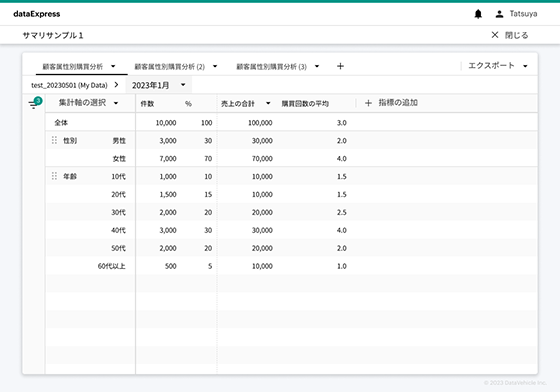This screenshot has height=392, width=560.
Task: Expand the 集計軸の選択 dropdown
Action: pos(116,103)
